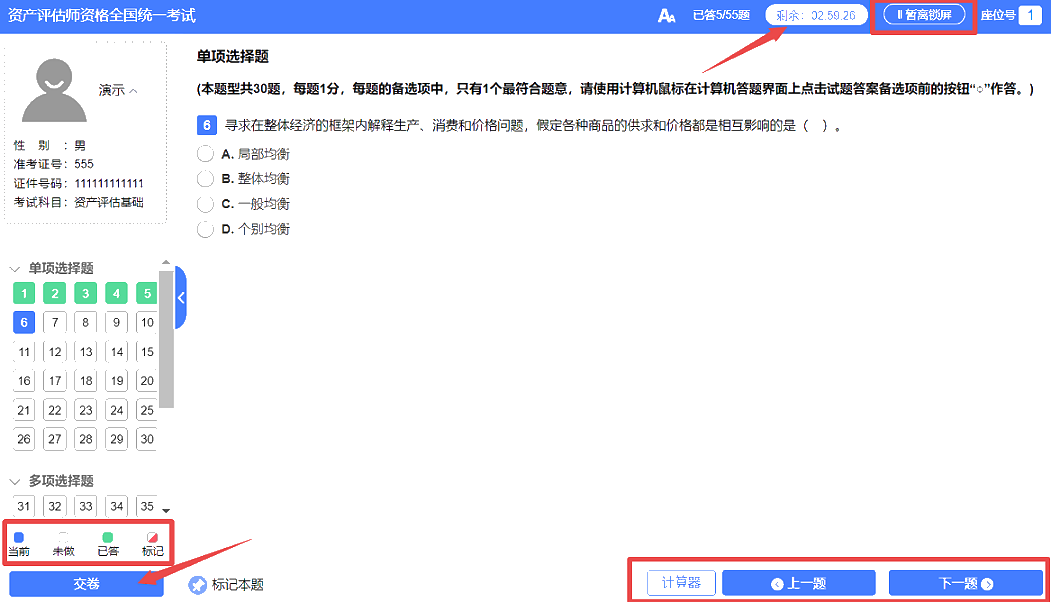
Task: Jump to answered question 4
Action: click(x=117, y=293)
